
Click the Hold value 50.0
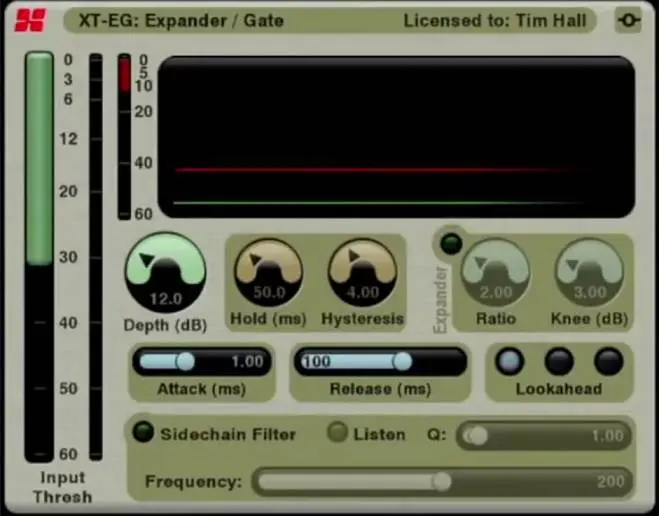click(x=269, y=292)
